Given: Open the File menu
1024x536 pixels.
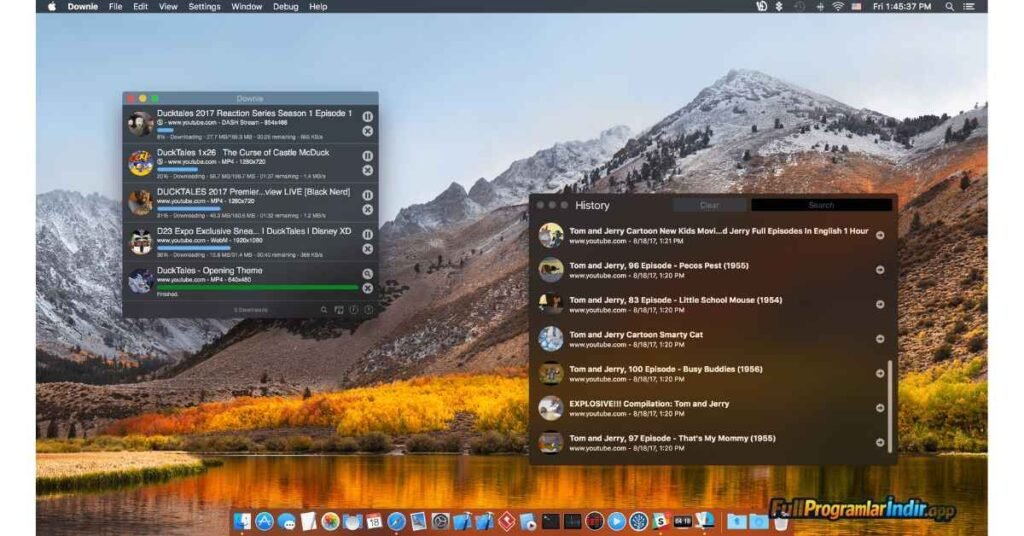Looking at the screenshot, I should tap(115, 7).
